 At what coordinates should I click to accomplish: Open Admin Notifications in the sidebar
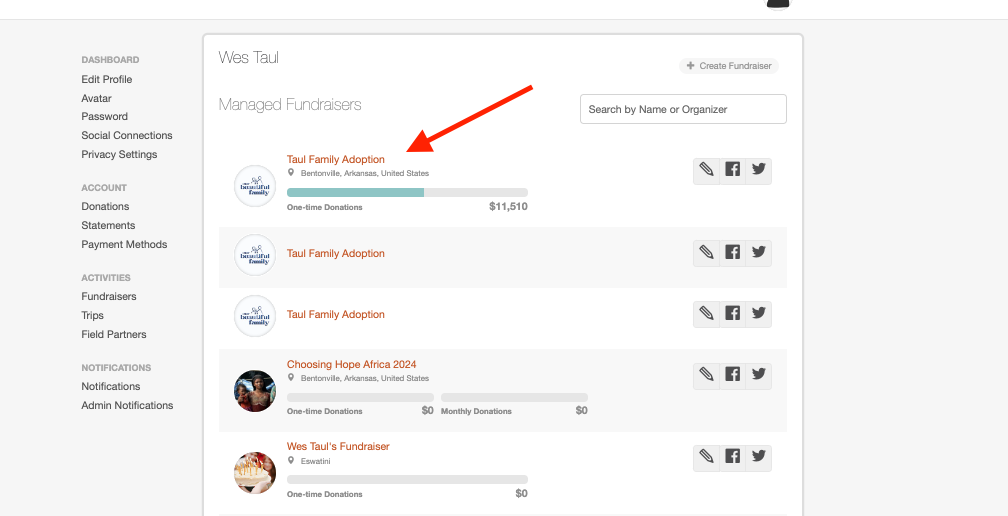(127, 405)
